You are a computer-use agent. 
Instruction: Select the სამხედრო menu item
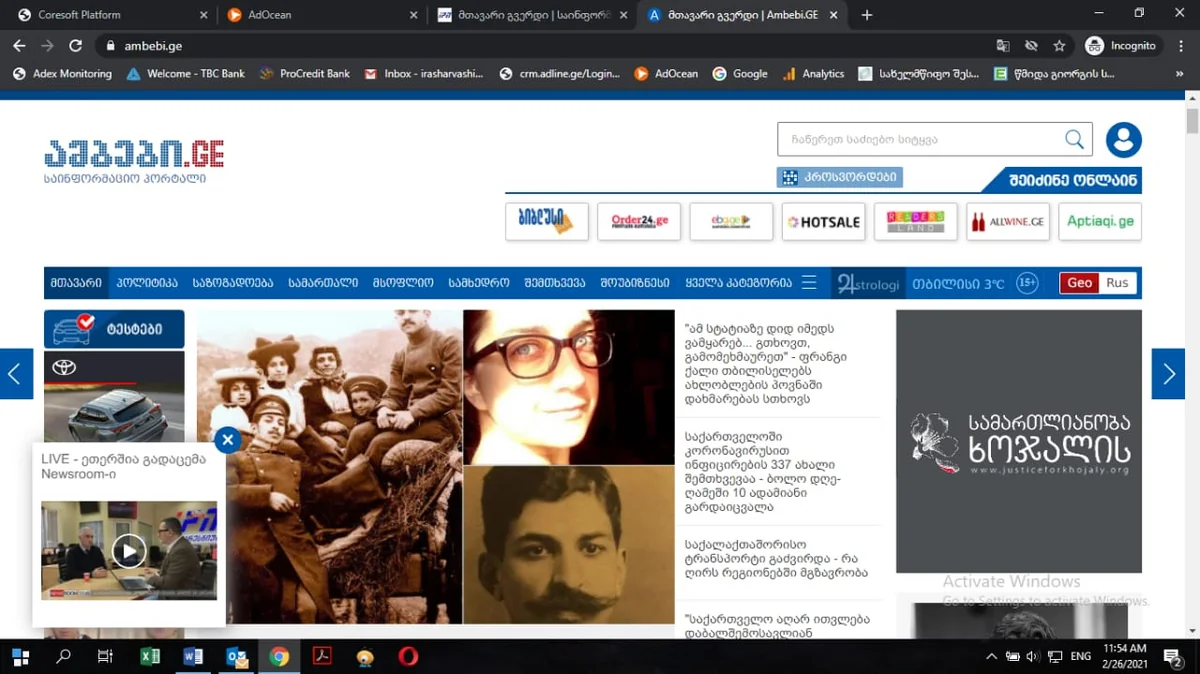[479, 283]
